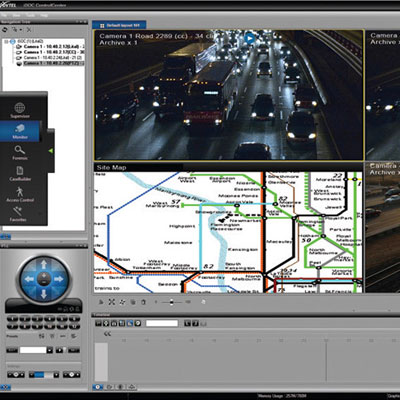Select Camera 1 - 10.48.2.17 tree row
This screenshot has width=400, height=400.
pos(50,52)
